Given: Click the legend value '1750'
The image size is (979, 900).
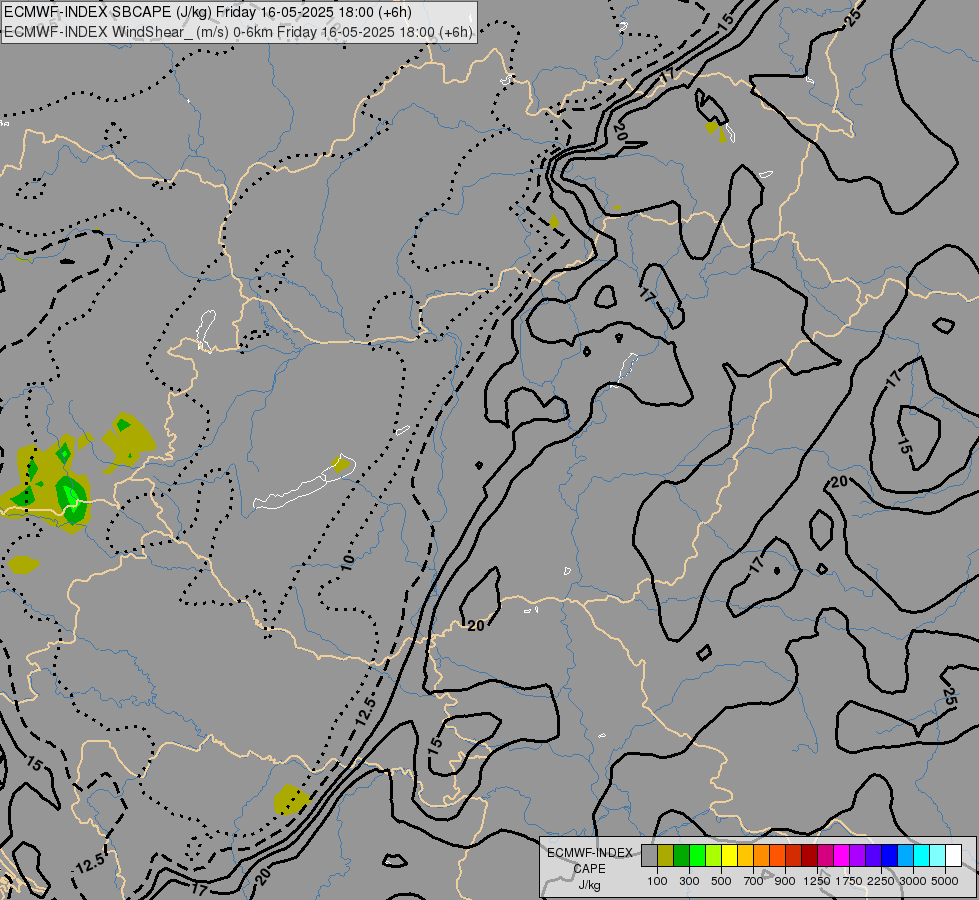Looking at the screenshot, I should tap(849, 881).
